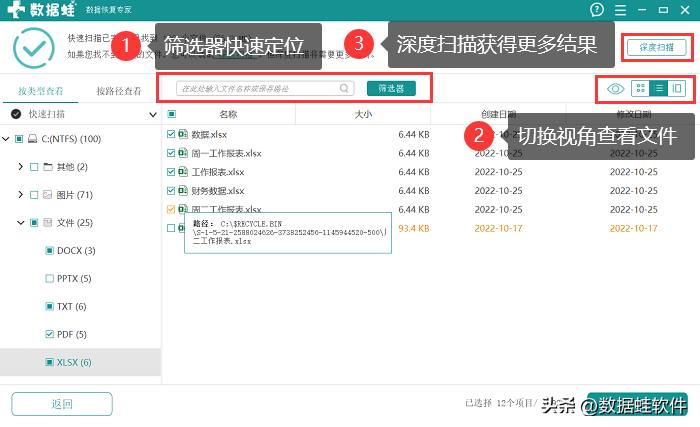Select the TXT (6) tree item
700x427 pixels.
pyautogui.click(x=72, y=306)
